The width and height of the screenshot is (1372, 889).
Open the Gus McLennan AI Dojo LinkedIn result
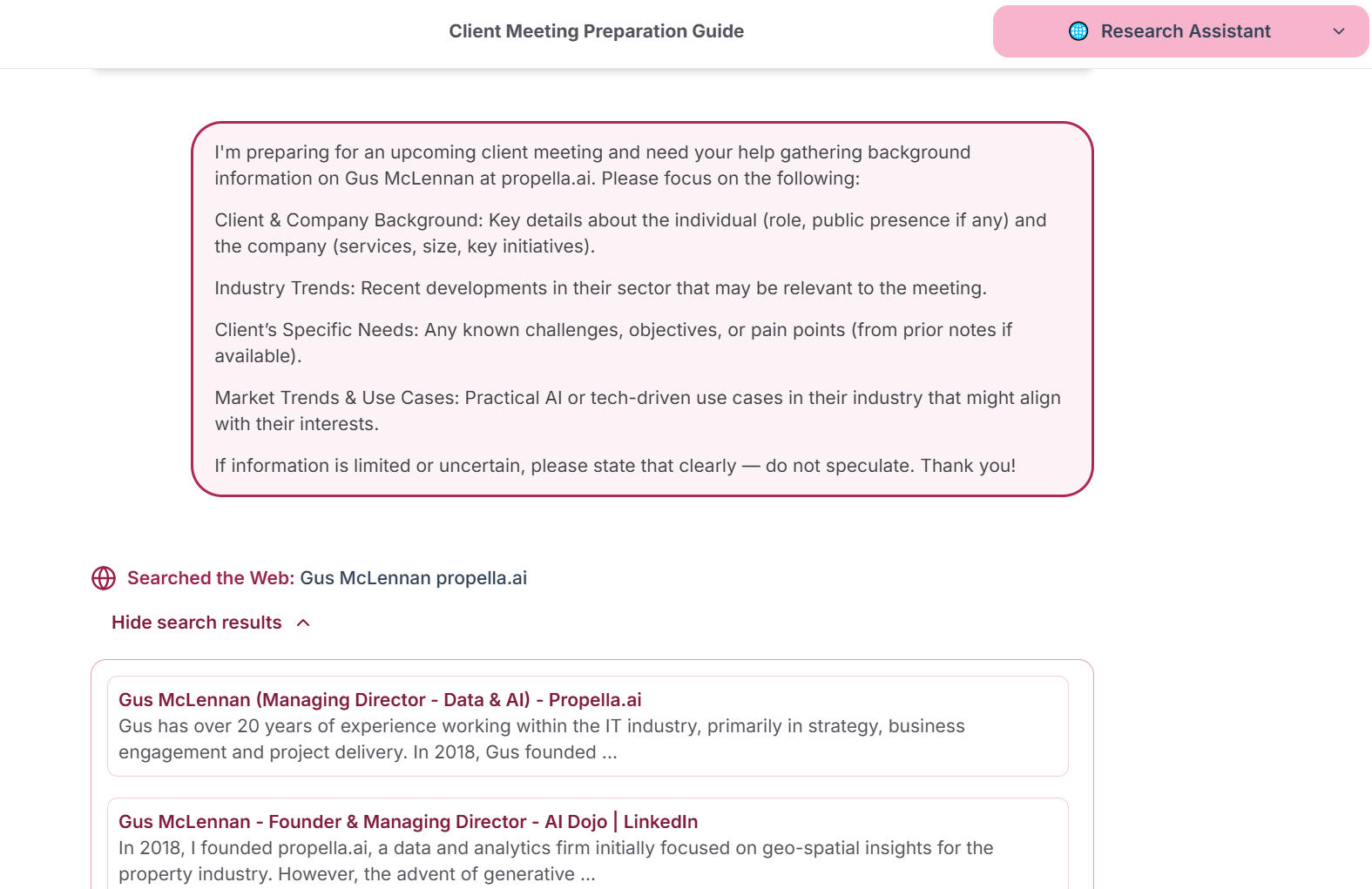coord(408,822)
